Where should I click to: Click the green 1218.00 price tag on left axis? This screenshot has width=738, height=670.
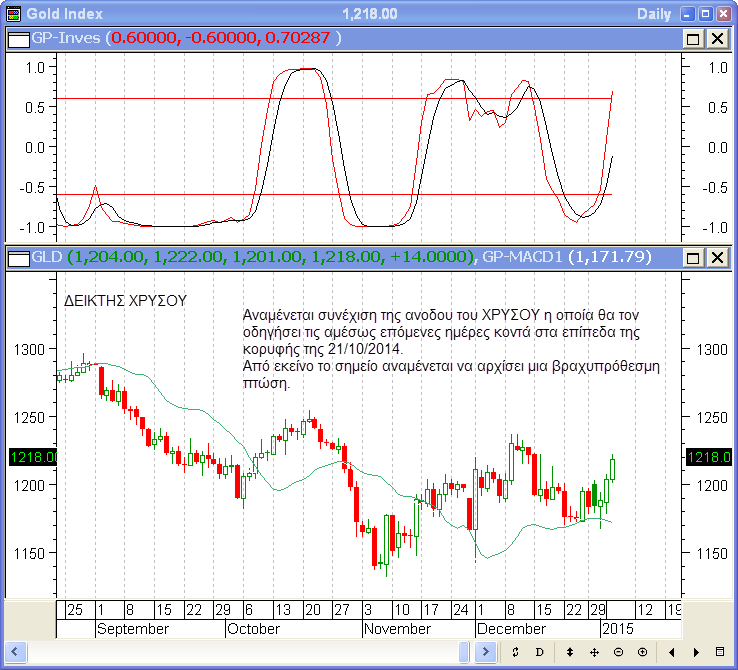pos(33,457)
